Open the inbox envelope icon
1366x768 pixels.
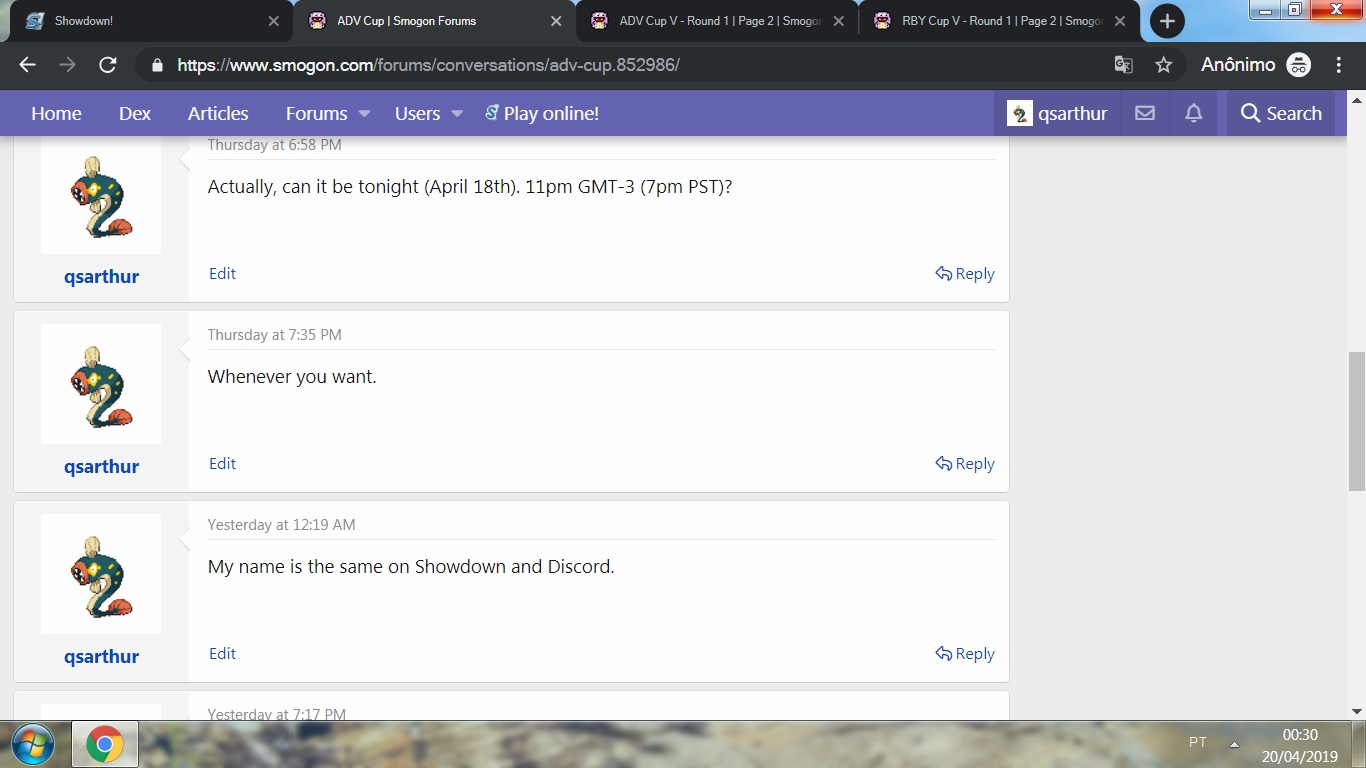click(1145, 113)
